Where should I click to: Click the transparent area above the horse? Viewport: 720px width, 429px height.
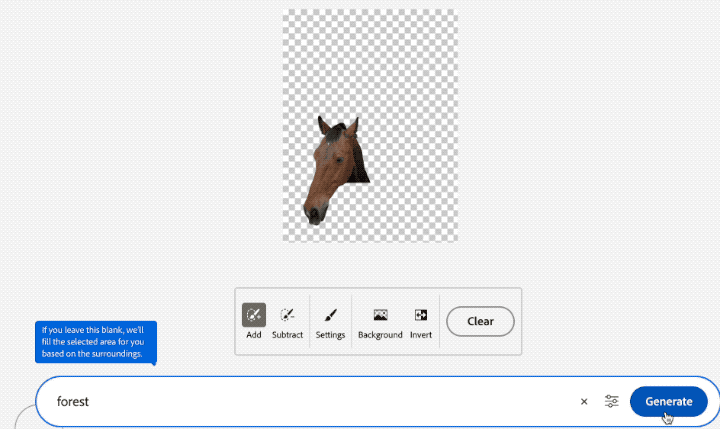[369, 60]
